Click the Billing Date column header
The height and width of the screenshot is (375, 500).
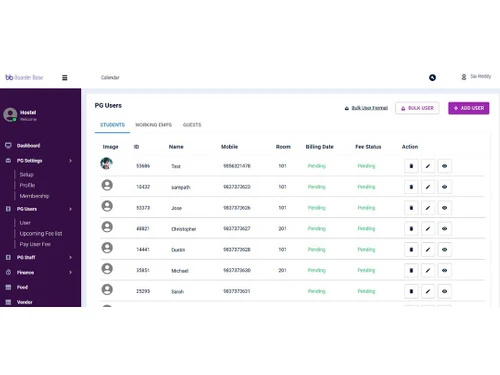319,147
